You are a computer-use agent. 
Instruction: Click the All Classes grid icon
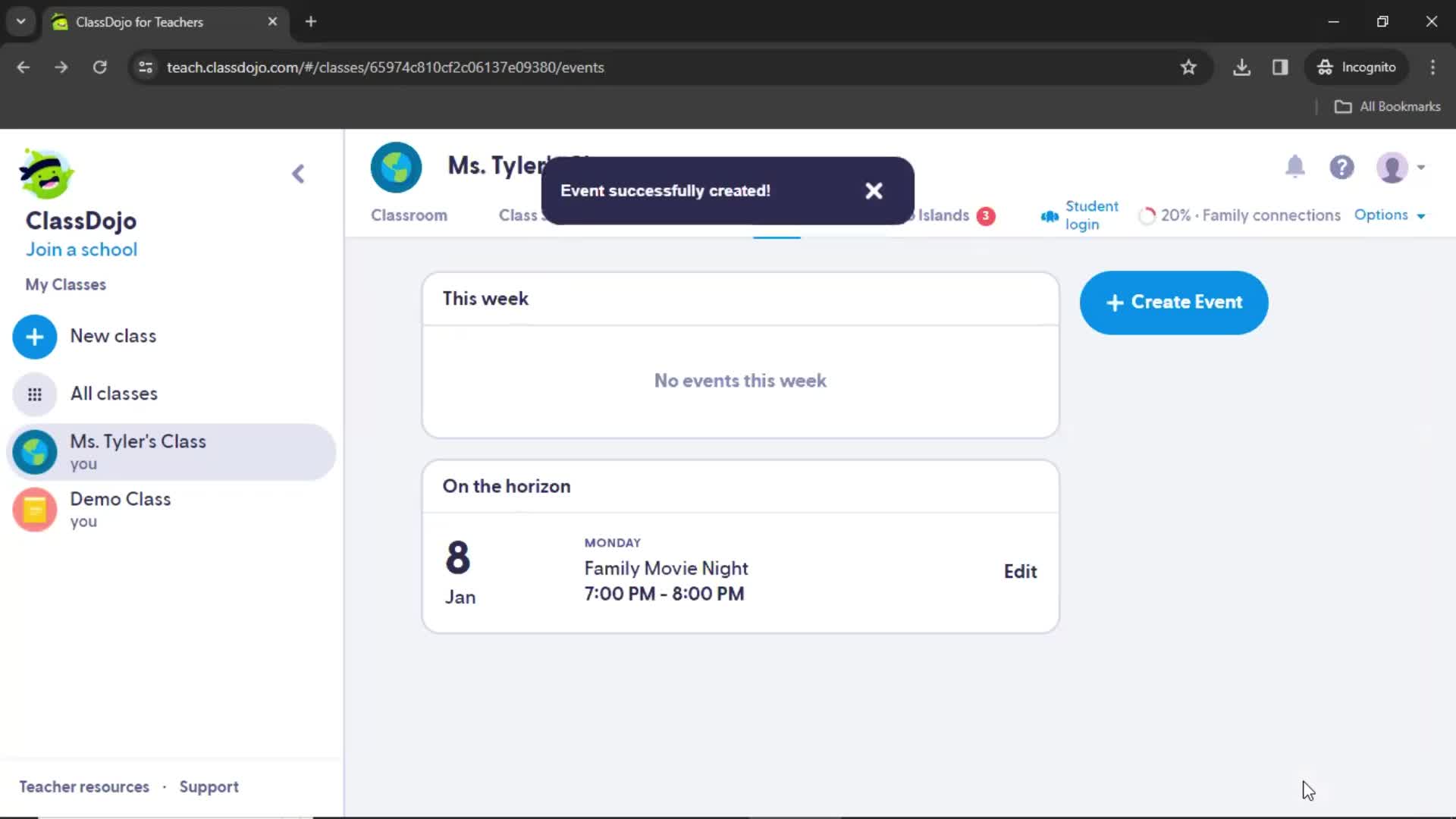pyautogui.click(x=34, y=393)
